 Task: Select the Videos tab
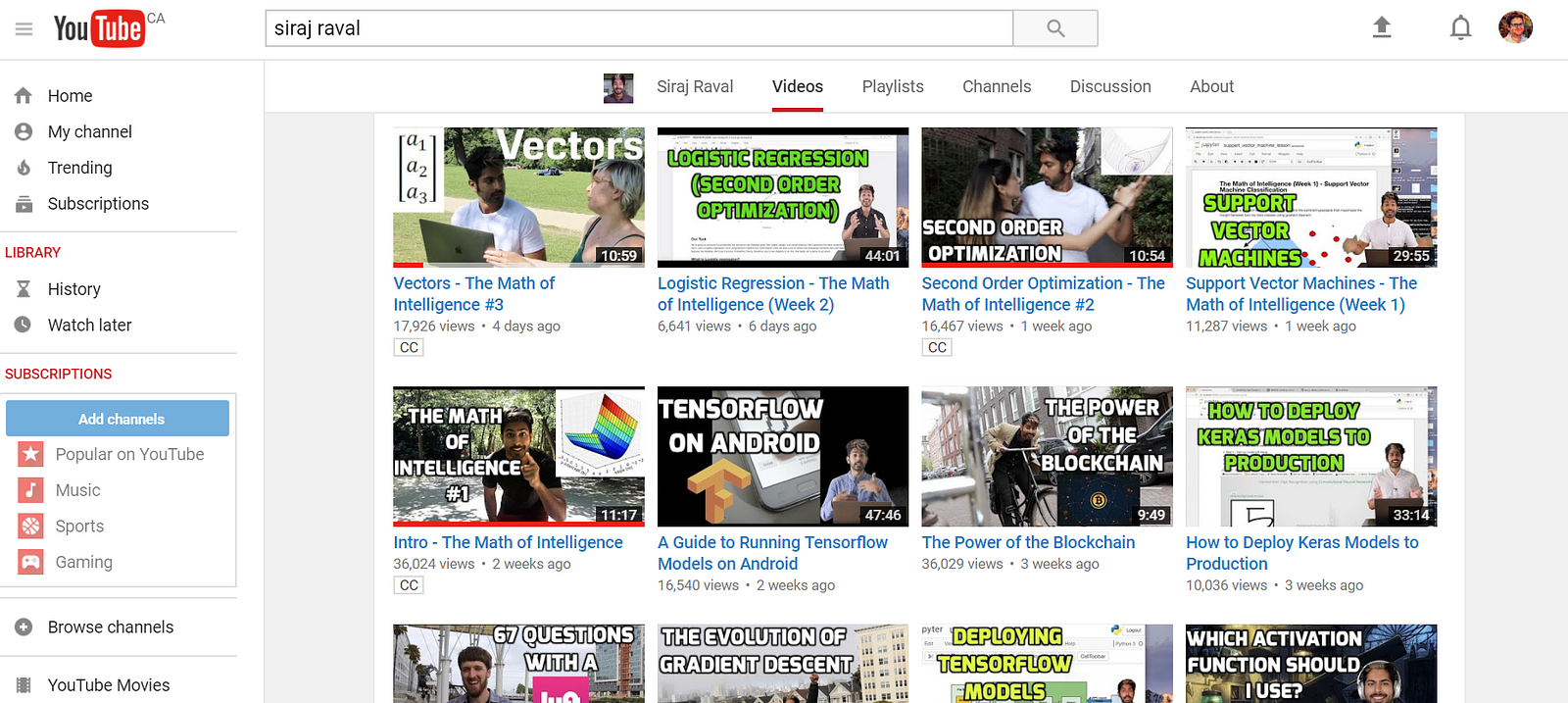pyautogui.click(x=798, y=86)
